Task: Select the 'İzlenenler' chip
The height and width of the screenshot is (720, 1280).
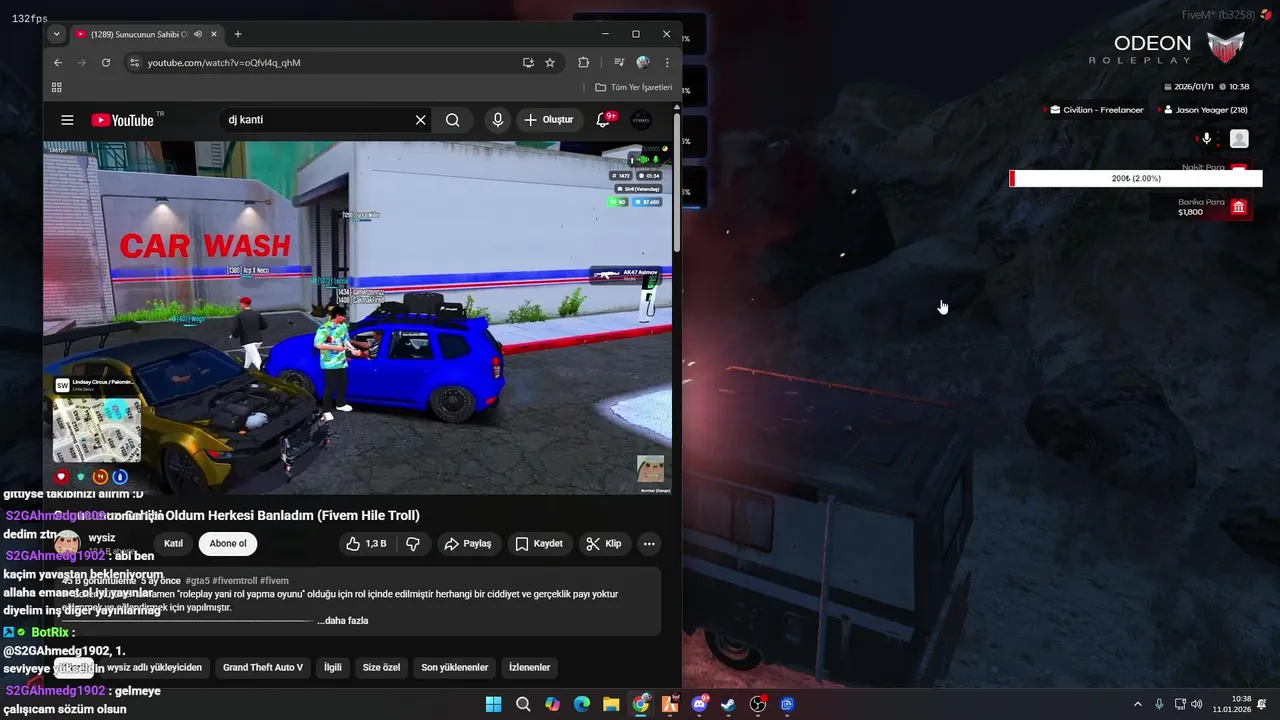Action: [530, 667]
